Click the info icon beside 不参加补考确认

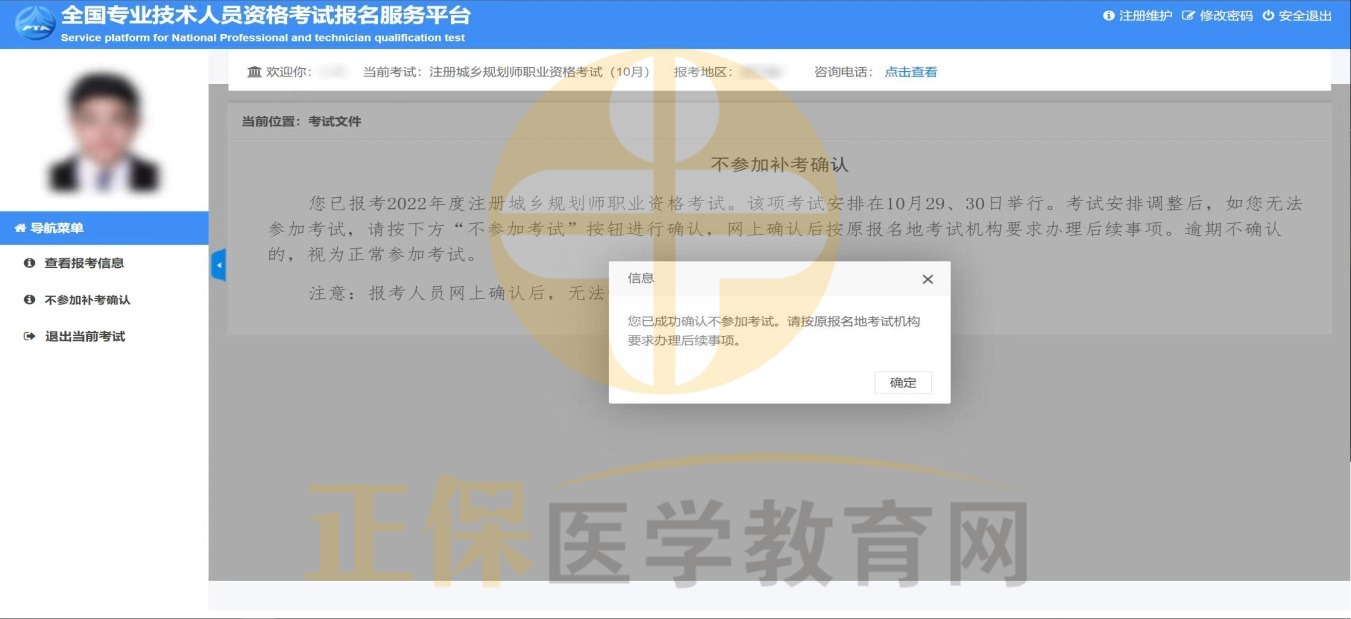(x=29, y=300)
